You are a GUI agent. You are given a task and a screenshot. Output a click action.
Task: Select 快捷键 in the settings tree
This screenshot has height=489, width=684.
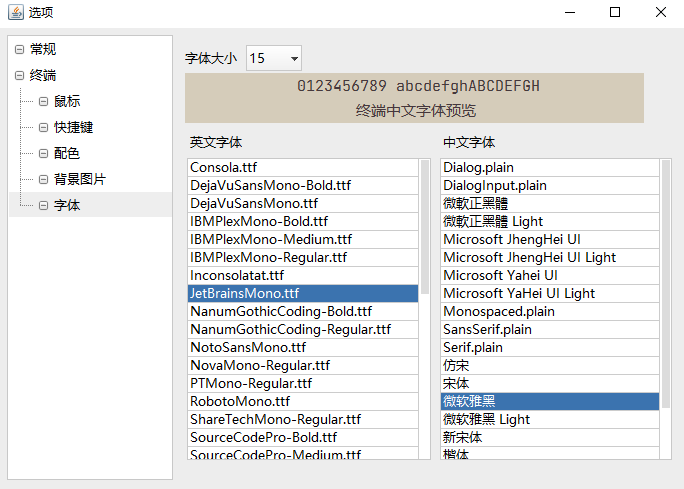point(73,127)
